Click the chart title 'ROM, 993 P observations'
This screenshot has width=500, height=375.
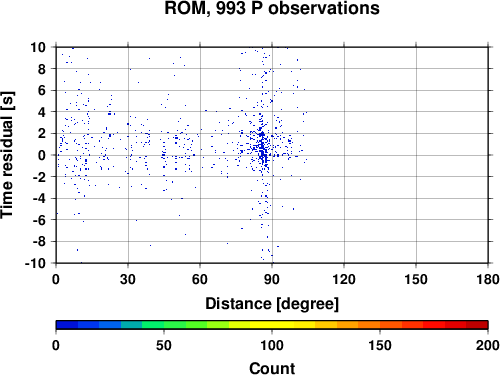272,8
